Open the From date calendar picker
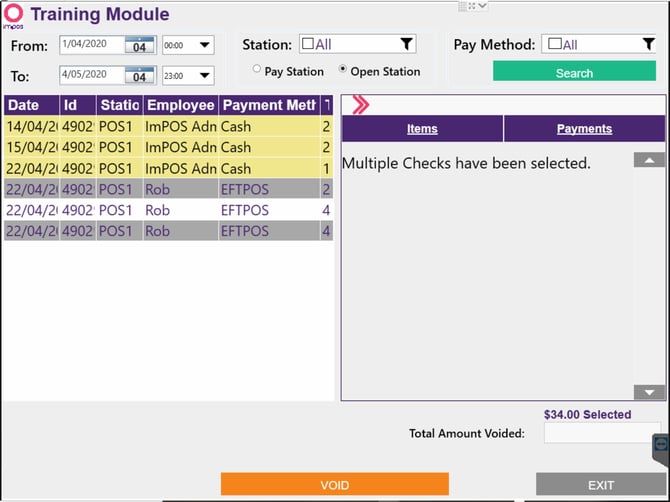Viewport: 670px width, 502px height. (139, 45)
